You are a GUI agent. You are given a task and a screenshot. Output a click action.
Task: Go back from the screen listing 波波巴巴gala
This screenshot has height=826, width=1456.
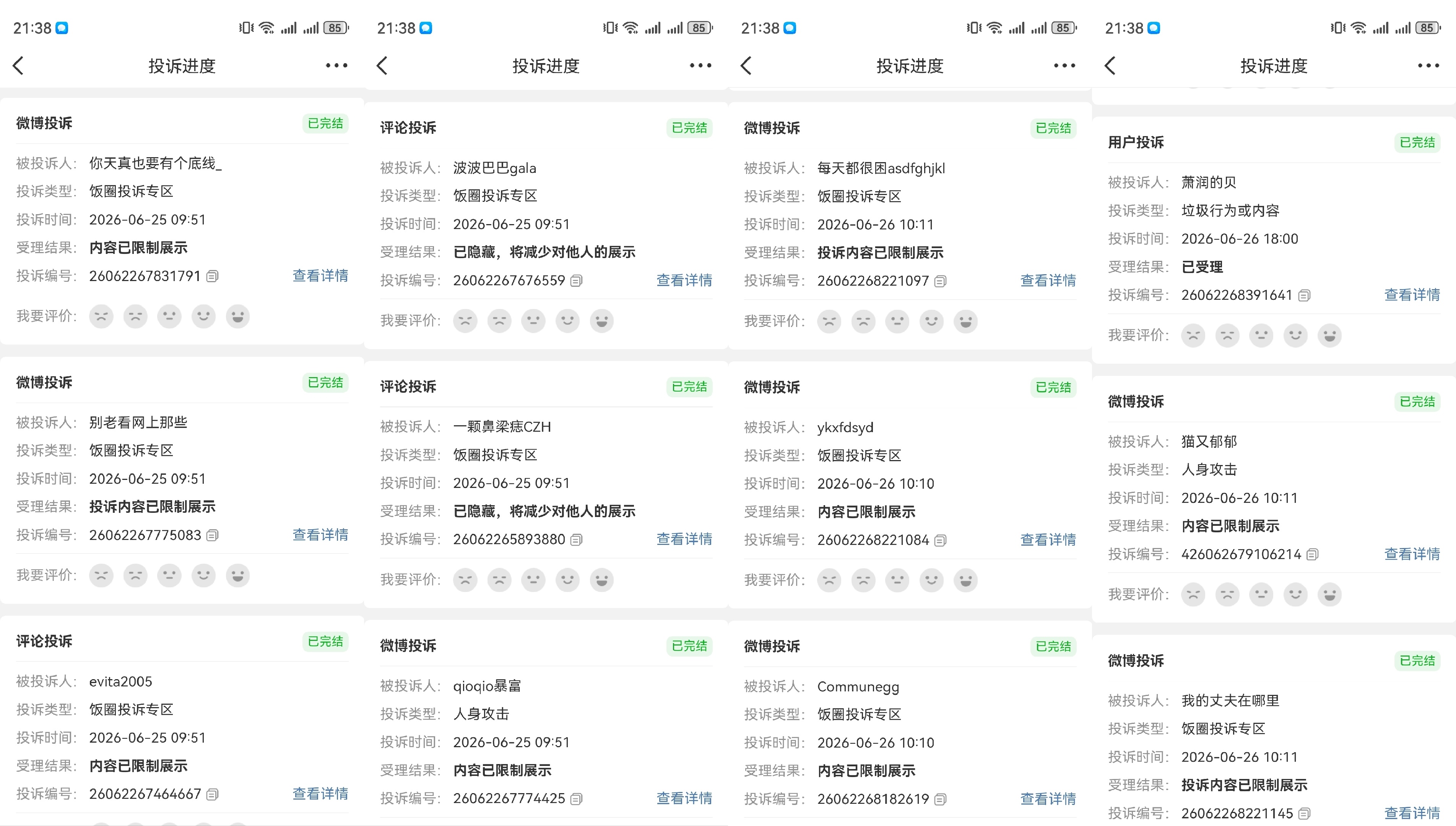[382, 66]
